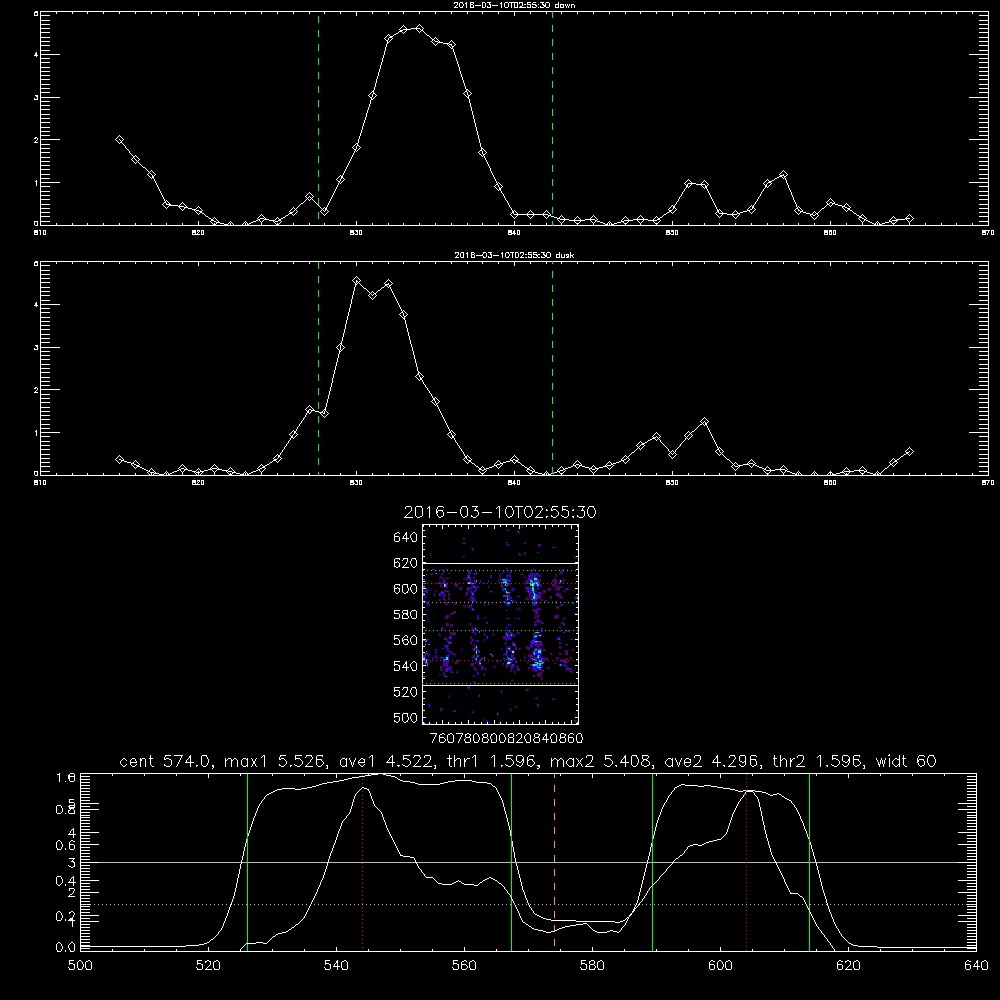
Task: Select the 'widt 60' value
Action: pos(906,761)
